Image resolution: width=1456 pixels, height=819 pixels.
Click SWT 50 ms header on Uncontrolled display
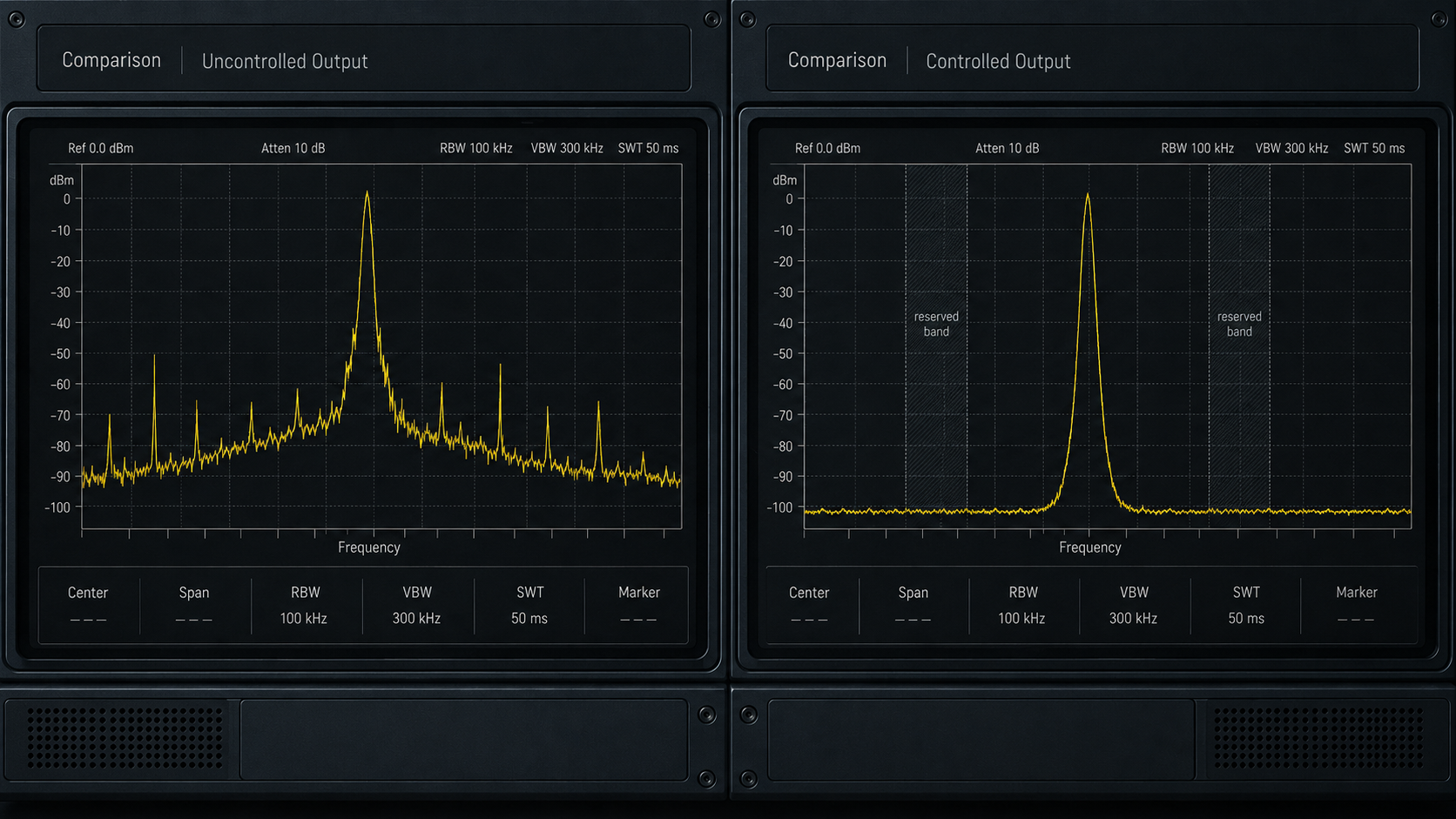[648, 148]
